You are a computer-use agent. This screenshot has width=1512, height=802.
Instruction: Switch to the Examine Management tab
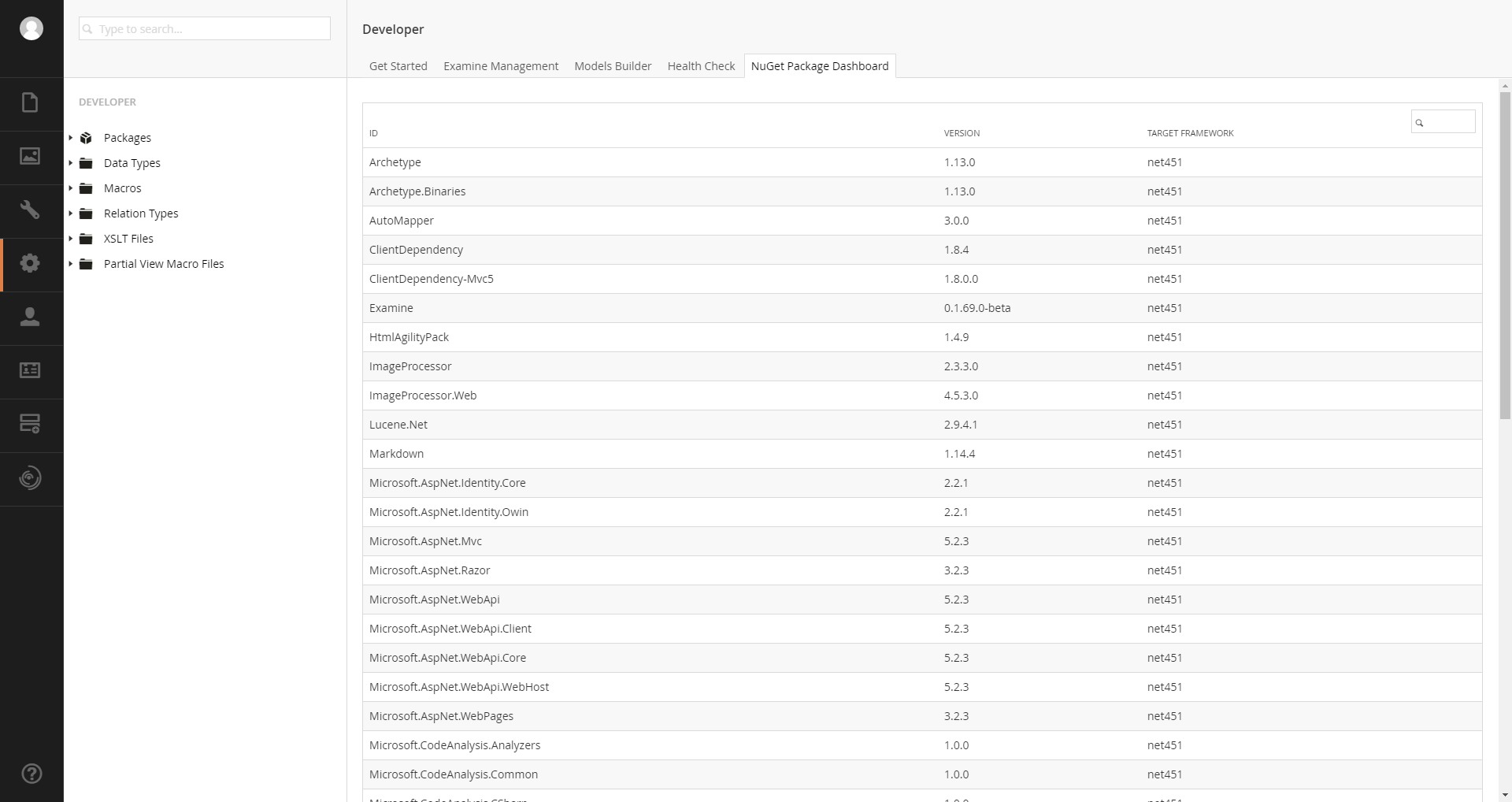point(501,66)
